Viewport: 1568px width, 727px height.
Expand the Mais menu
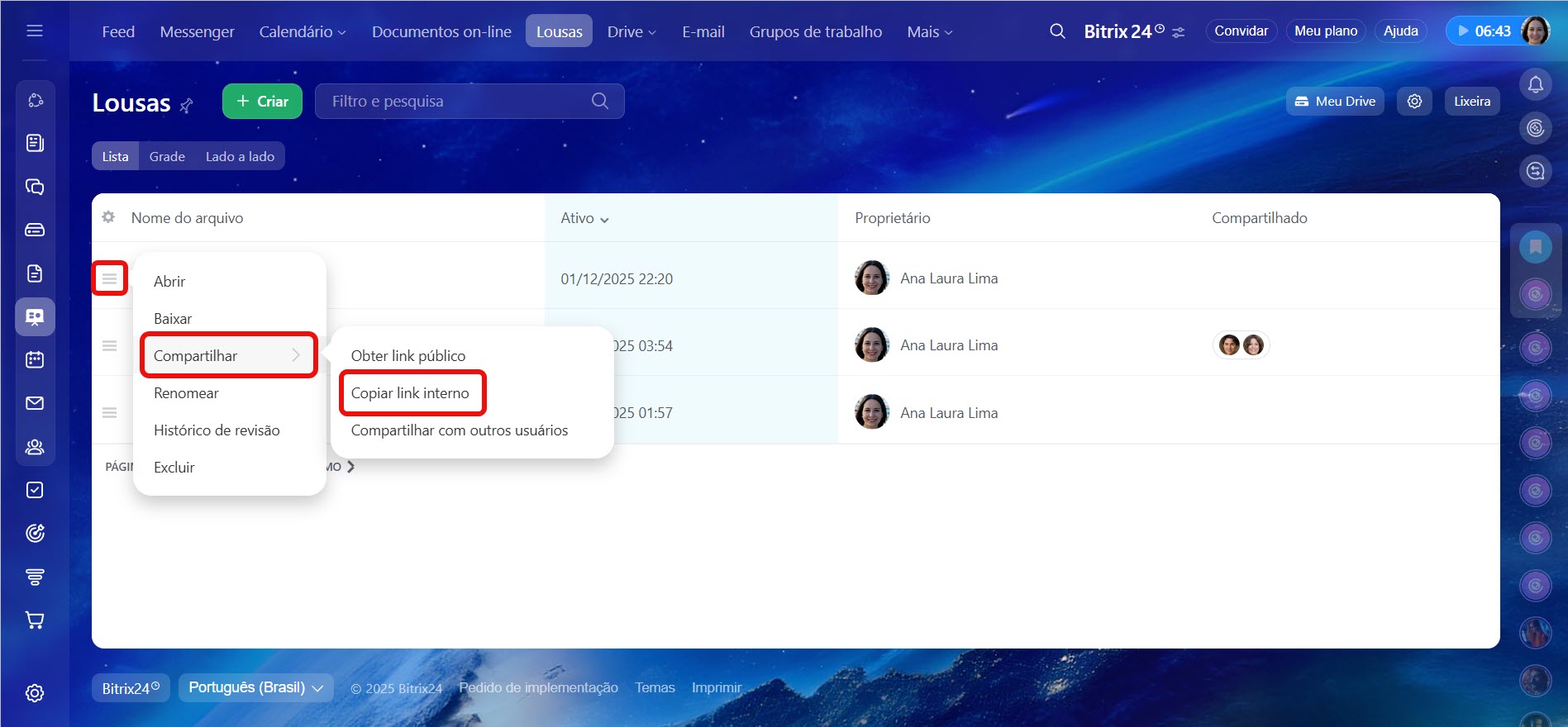[929, 31]
